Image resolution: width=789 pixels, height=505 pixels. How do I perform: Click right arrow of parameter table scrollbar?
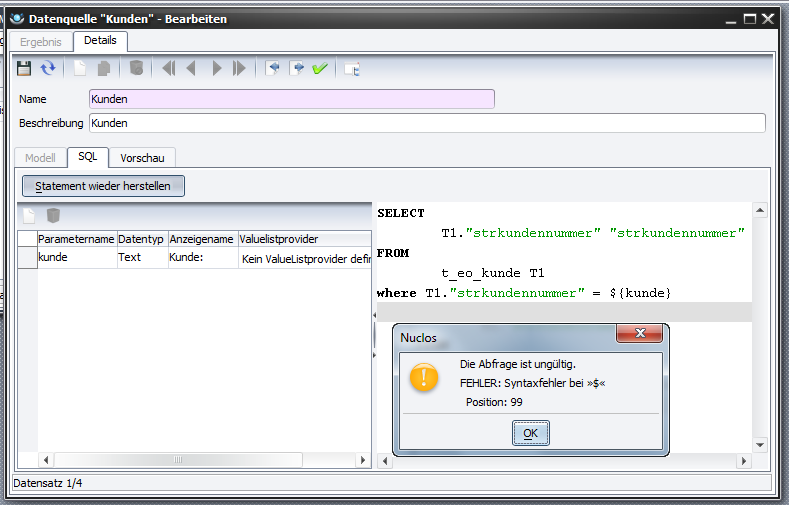click(x=363, y=460)
